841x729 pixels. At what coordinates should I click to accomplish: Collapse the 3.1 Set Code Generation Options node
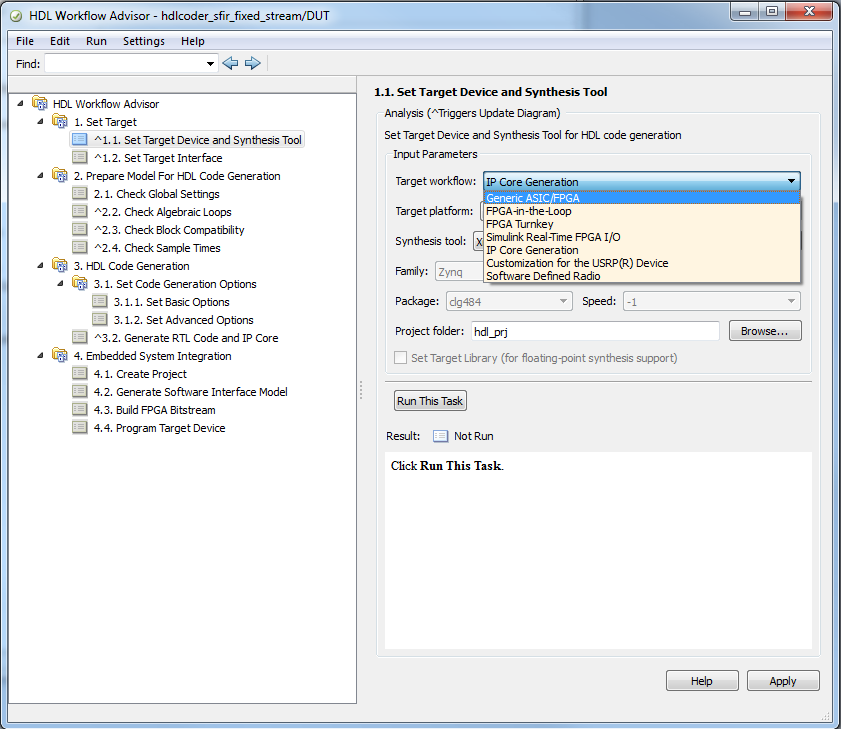(60, 283)
